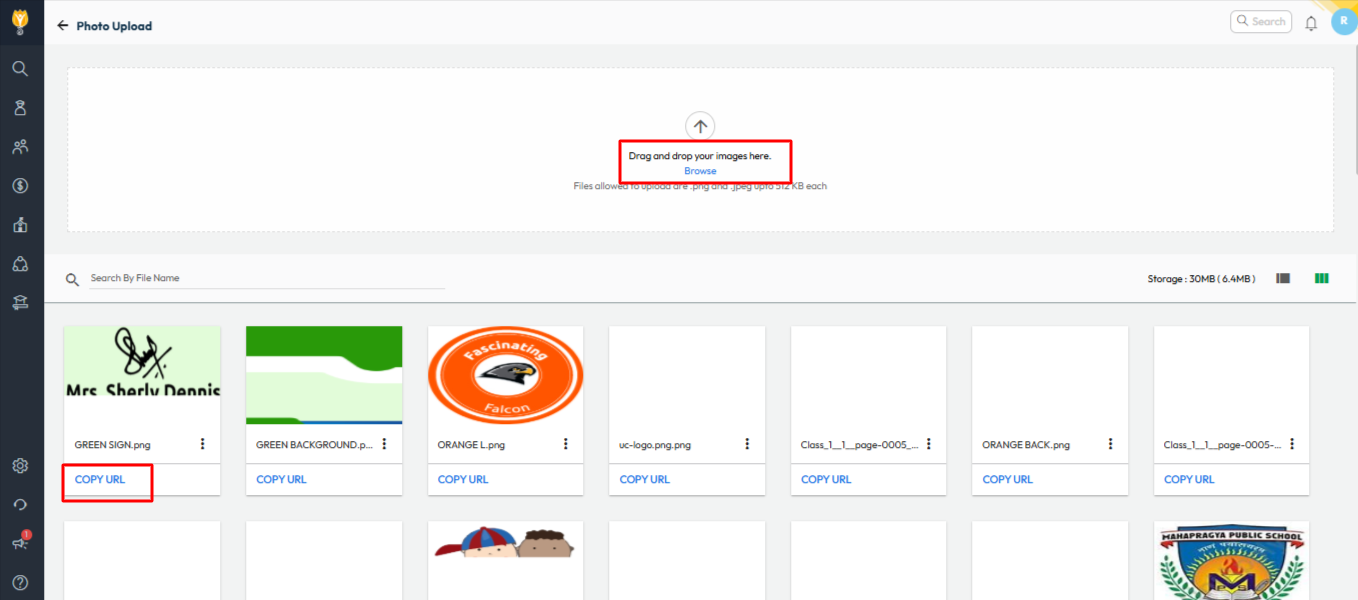Expand options for uc-logo.png.png
The width and height of the screenshot is (1358, 600).
(748, 444)
